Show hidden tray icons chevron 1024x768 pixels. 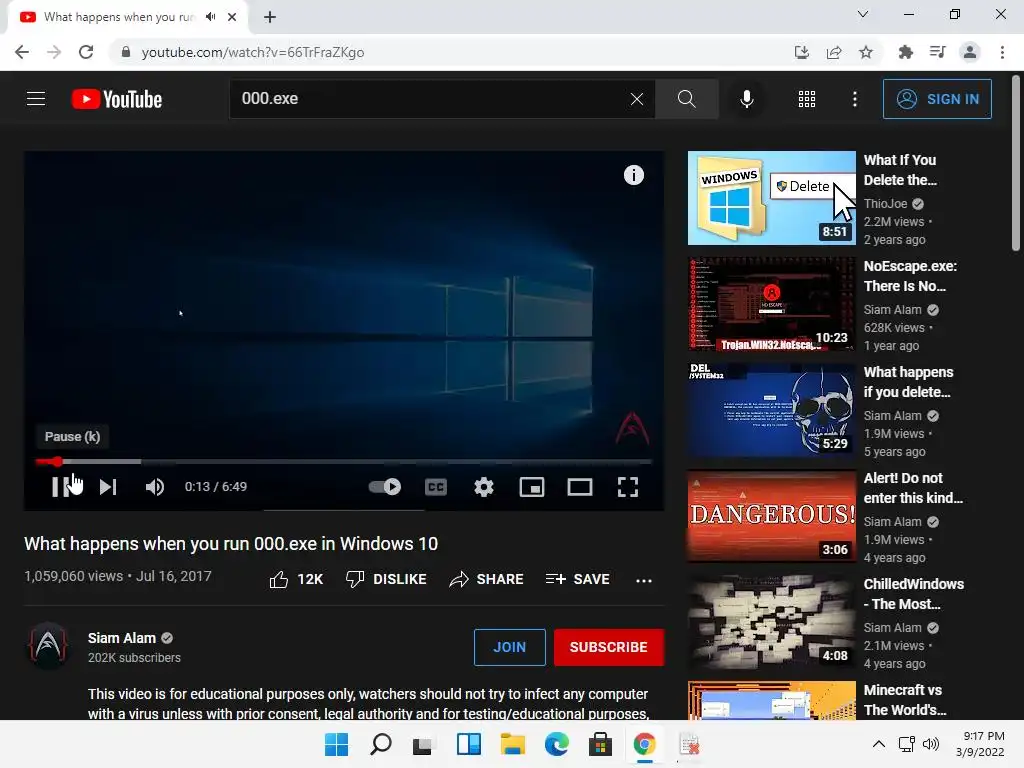879,744
